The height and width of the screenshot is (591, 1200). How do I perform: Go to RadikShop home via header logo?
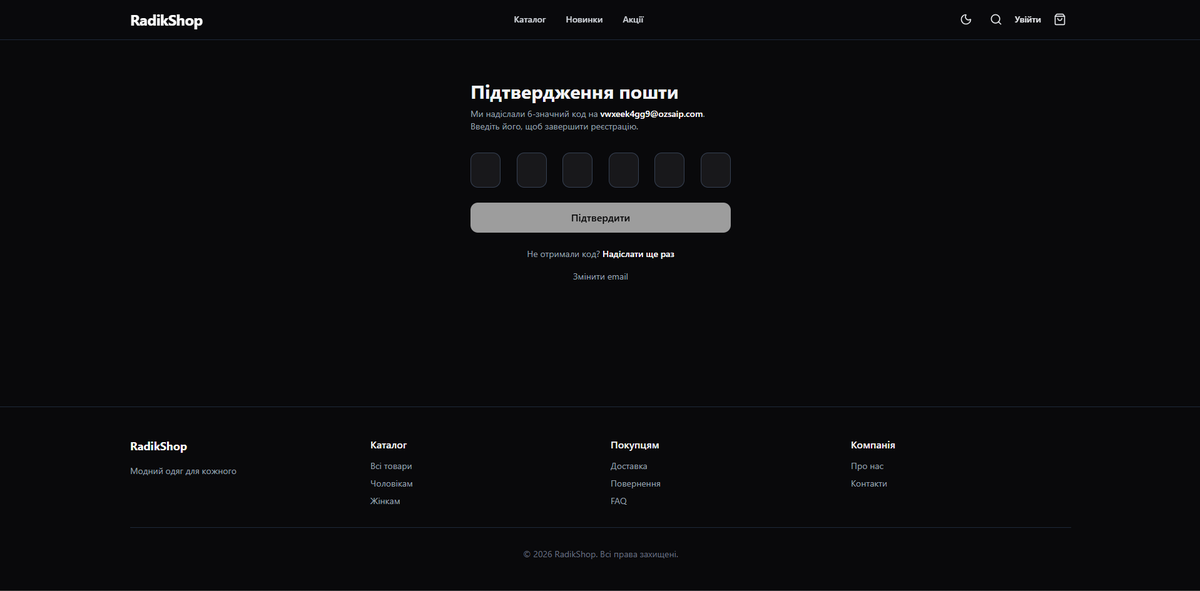pos(166,20)
